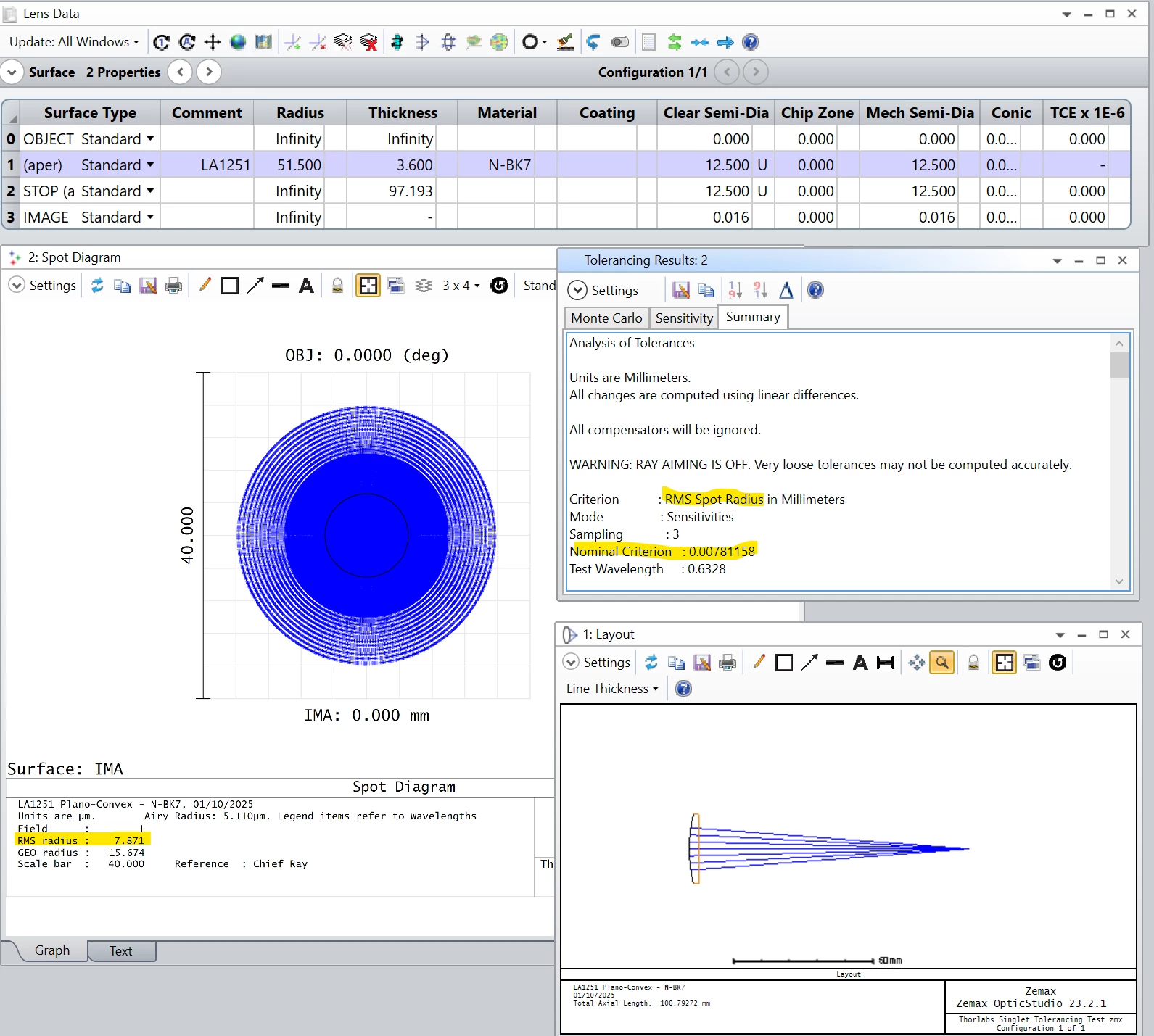
Task: Select the zoom magnifier tool in Layout
Action: (x=941, y=662)
